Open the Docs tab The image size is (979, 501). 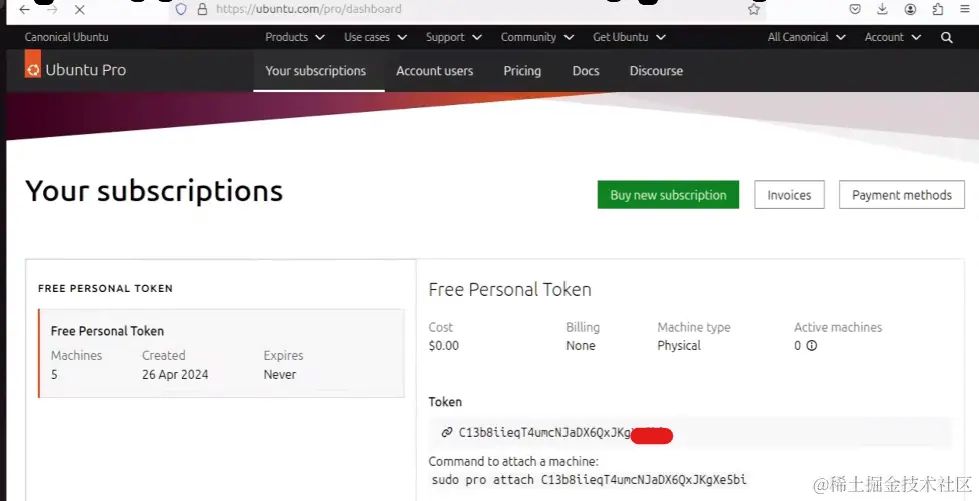tap(586, 71)
